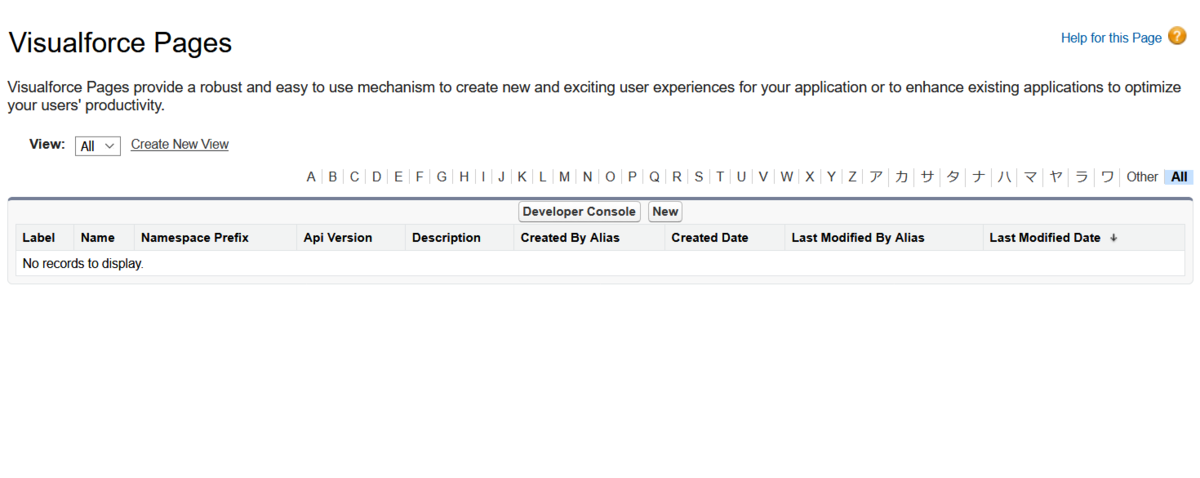Filter pages by letter N
Screen dimensions: 1200x478
587,177
